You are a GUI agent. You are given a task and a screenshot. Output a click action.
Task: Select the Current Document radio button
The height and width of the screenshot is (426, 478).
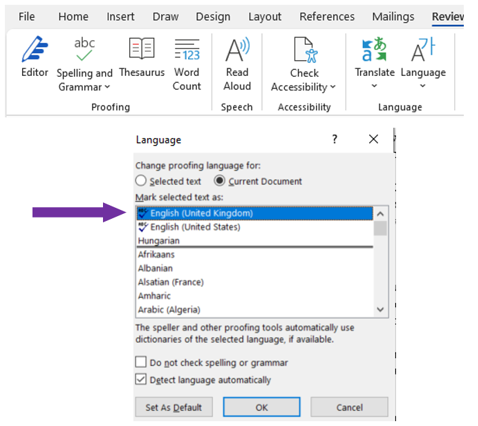pos(219,181)
